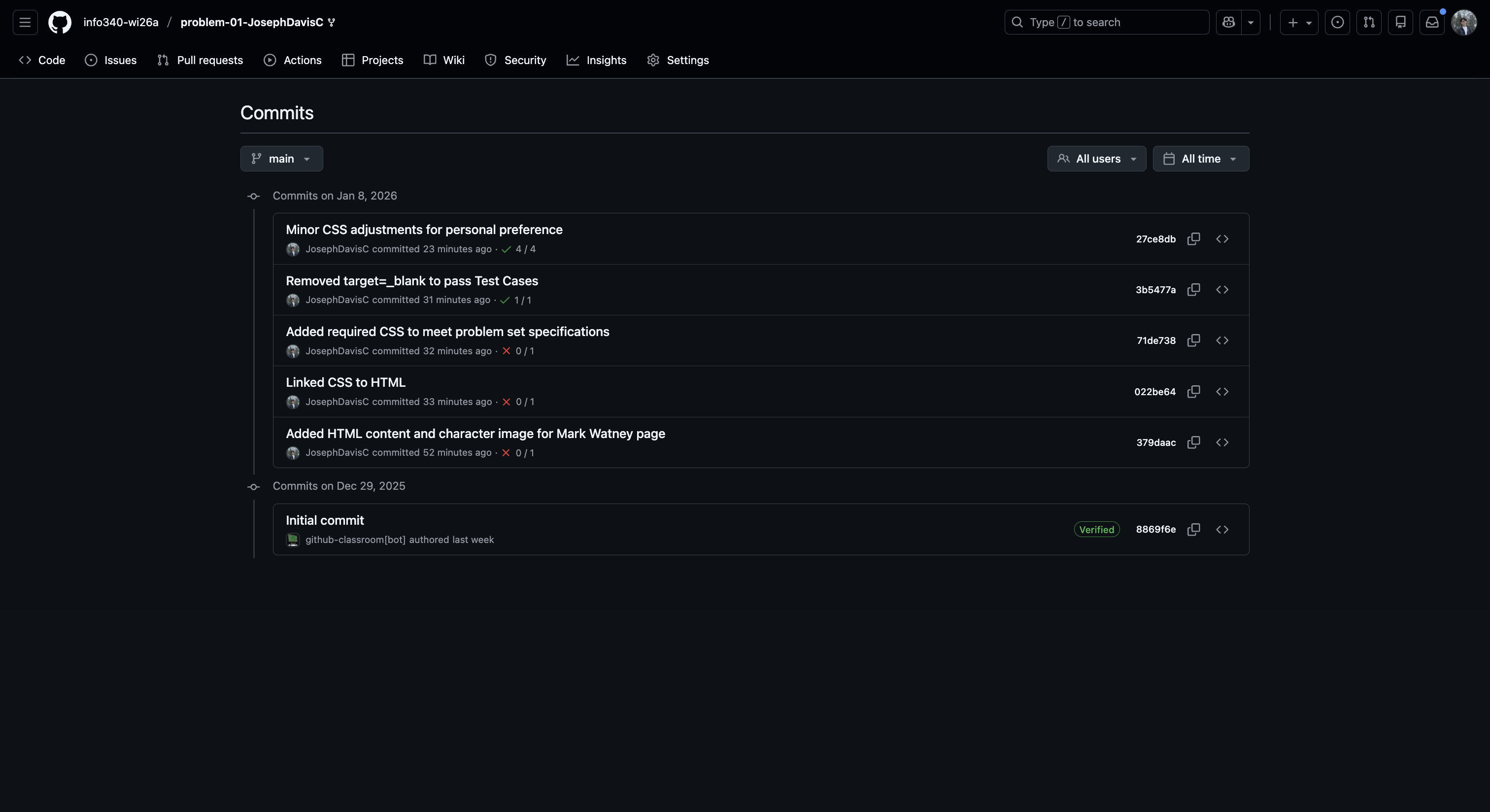Open the profile avatar menu
This screenshot has height=812, width=1490.
pyautogui.click(x=1464, y=22)
